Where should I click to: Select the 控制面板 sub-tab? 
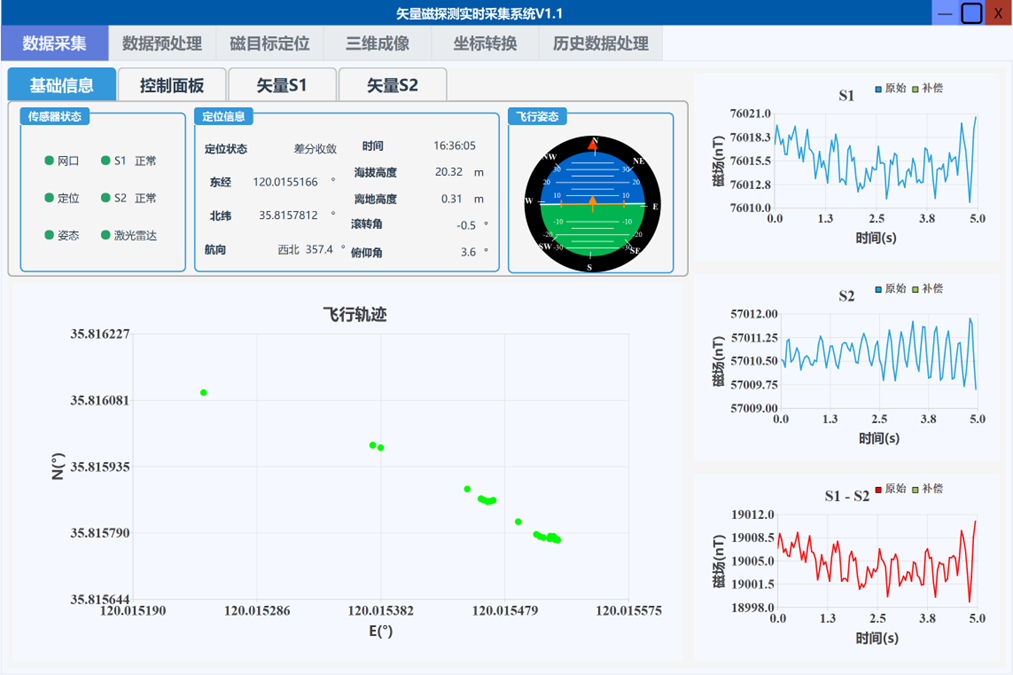(x=172, y=85)
